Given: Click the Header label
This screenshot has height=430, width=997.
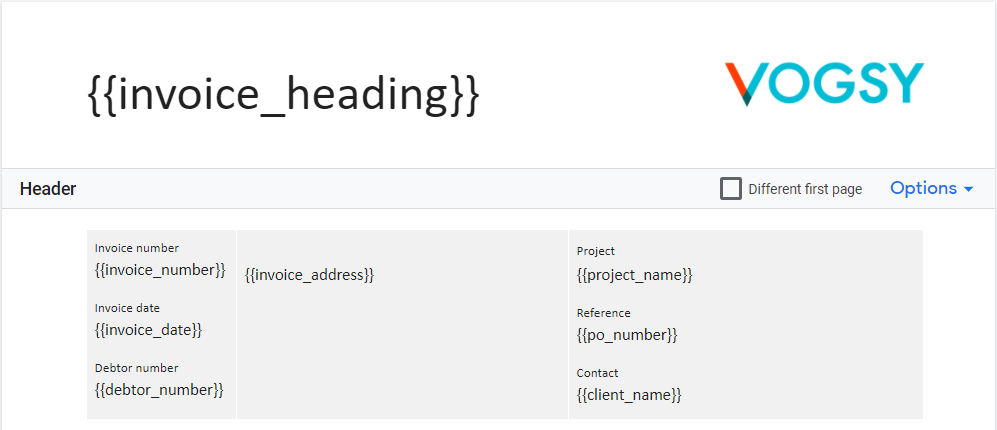Looking at the screenshot, I should click(48, 189).
